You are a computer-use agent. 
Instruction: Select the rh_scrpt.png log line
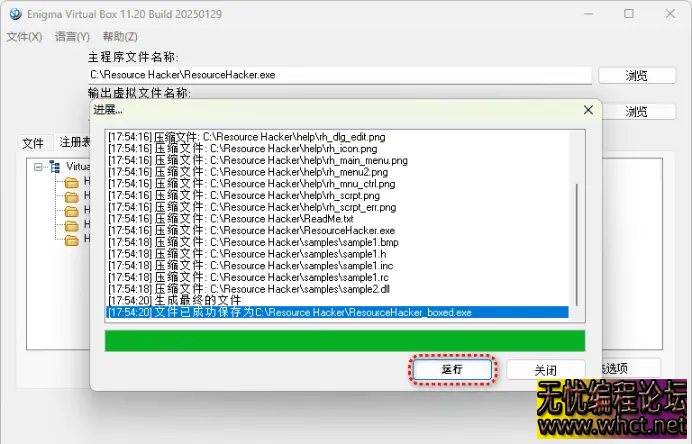pyautogui.click(x=338, y=196)
